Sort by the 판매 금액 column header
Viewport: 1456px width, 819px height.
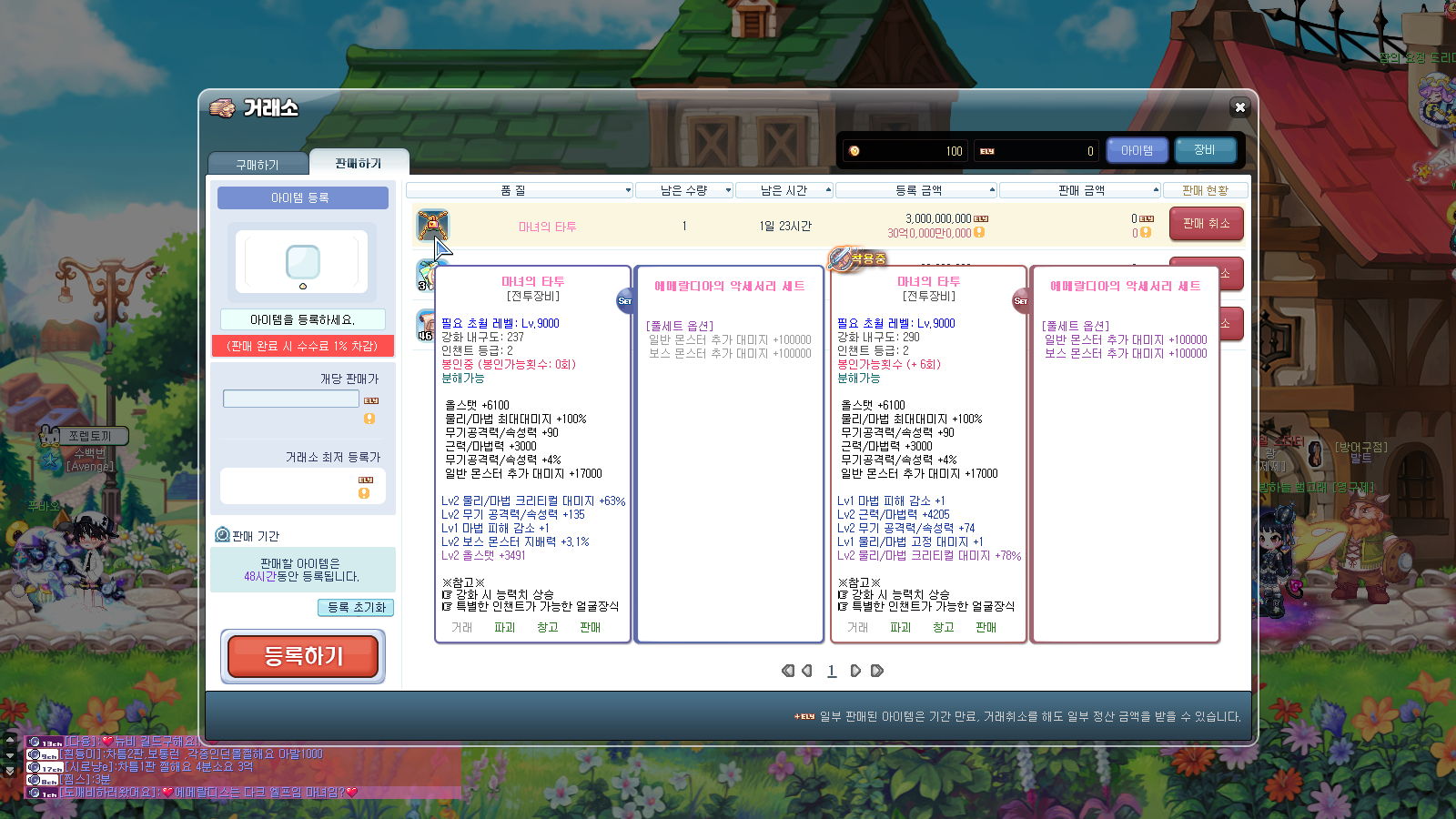pyautogui.click(x=1080, y=190)
